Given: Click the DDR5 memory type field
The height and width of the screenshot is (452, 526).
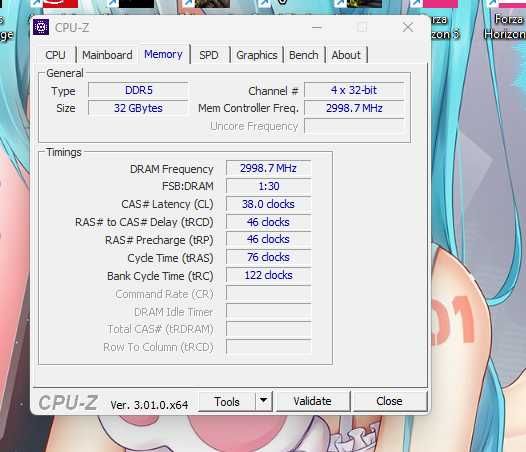Looking at the screenshot, I should coord(138,90).
